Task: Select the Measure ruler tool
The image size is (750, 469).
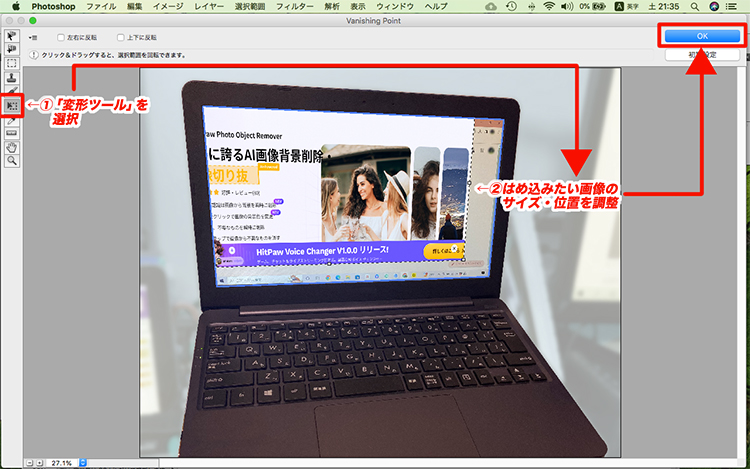Action: pyautogui.click(x=11, y=134)
